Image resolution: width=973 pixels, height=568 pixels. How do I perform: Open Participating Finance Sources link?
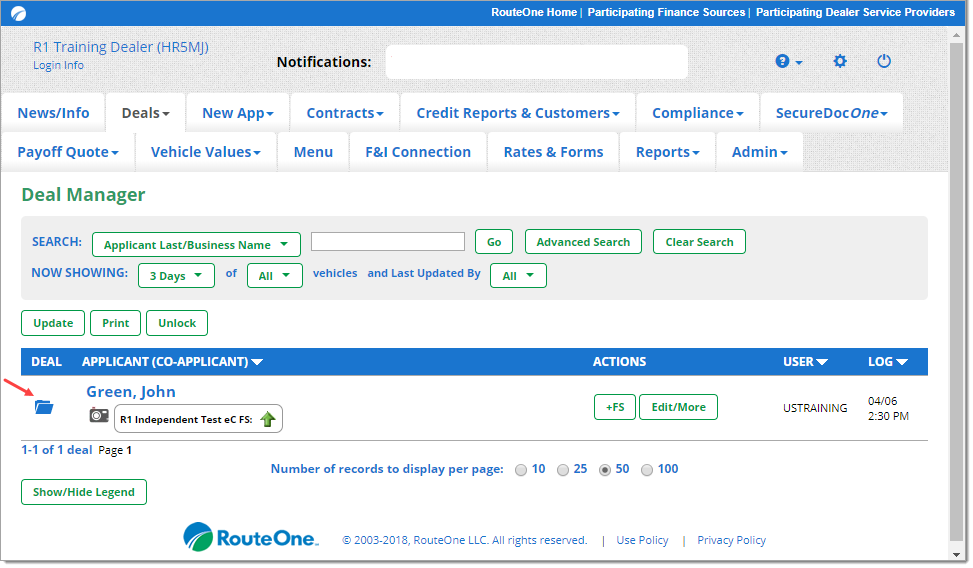pyautogui.click(x=666, y=12)
